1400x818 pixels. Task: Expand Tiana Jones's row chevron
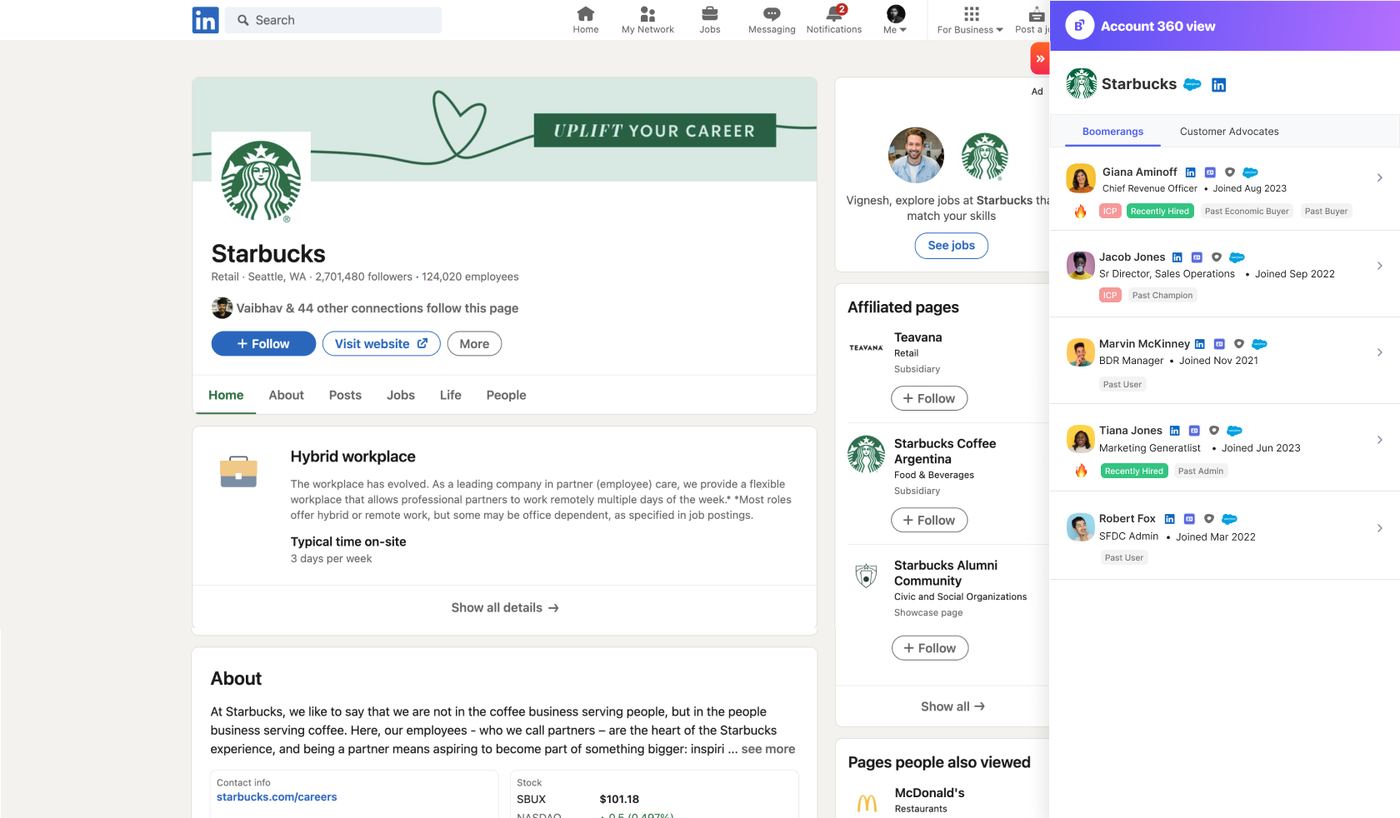pos(1380,440)
